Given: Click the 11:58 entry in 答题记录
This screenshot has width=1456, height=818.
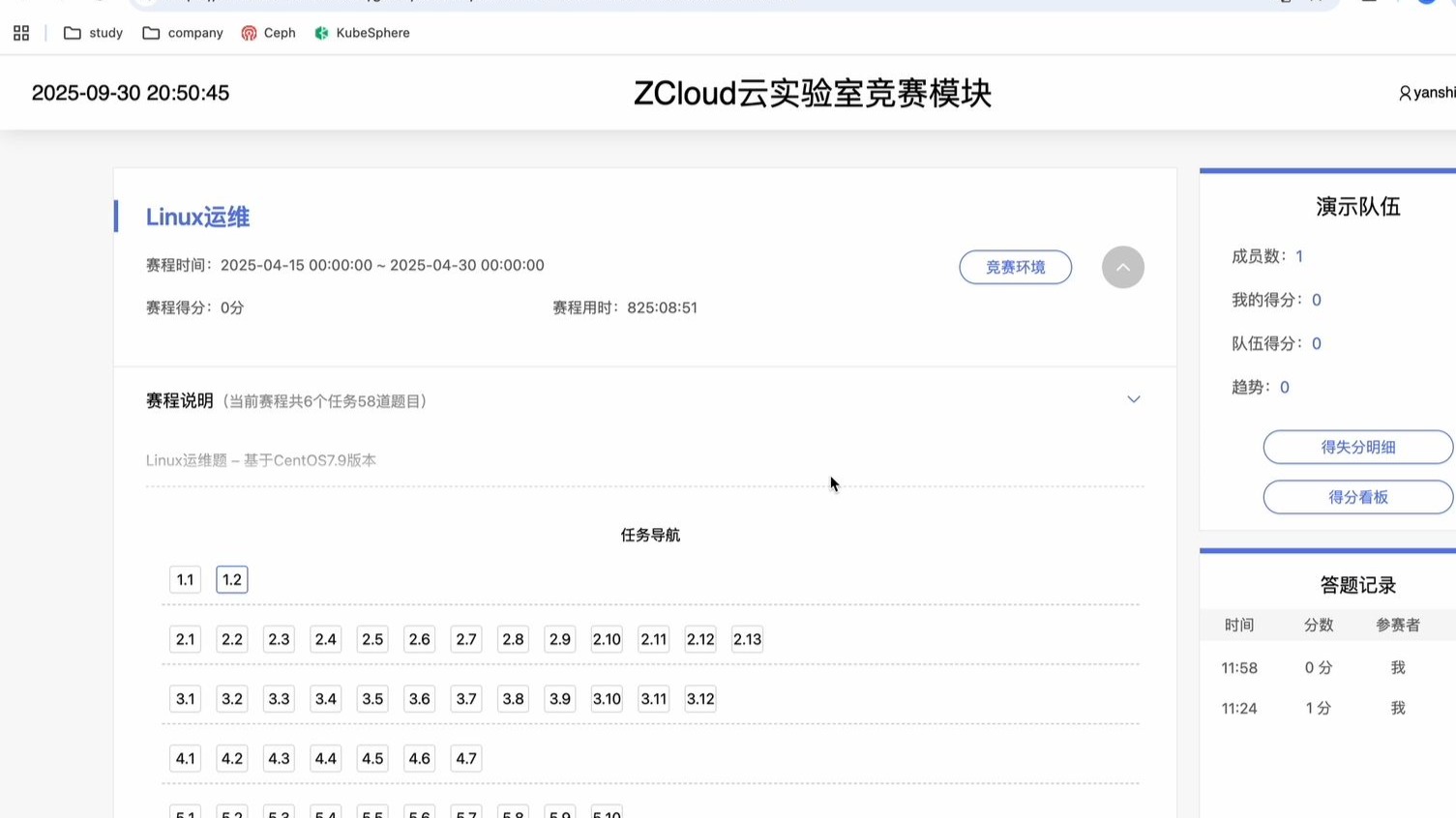Looking at the screenshot, I should point(1239,667).
